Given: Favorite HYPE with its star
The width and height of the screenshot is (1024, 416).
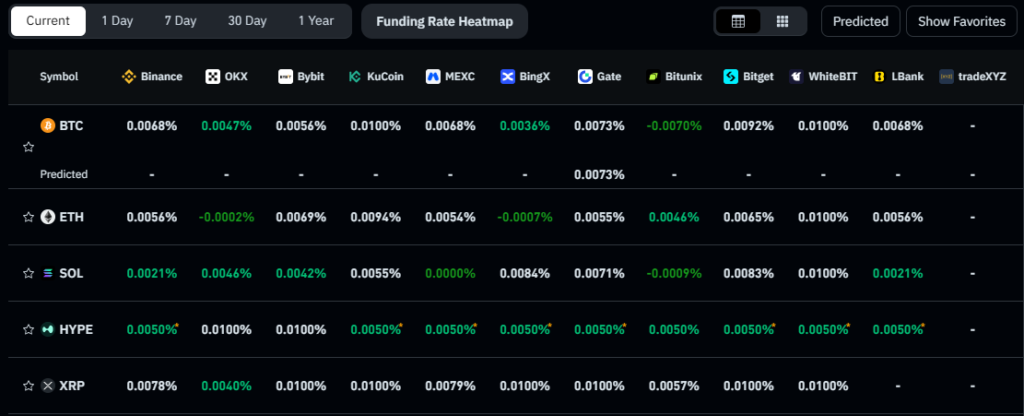Looking at the screenshot, I should (28, 329).
